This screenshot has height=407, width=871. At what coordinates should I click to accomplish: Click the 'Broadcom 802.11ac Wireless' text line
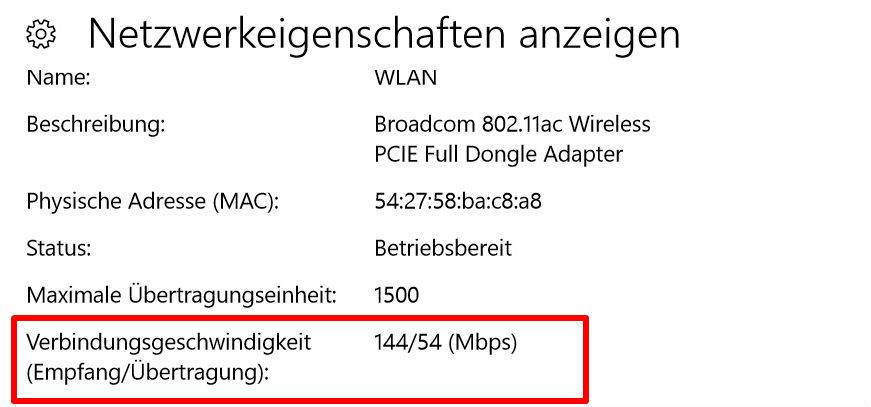coord(512,125)
